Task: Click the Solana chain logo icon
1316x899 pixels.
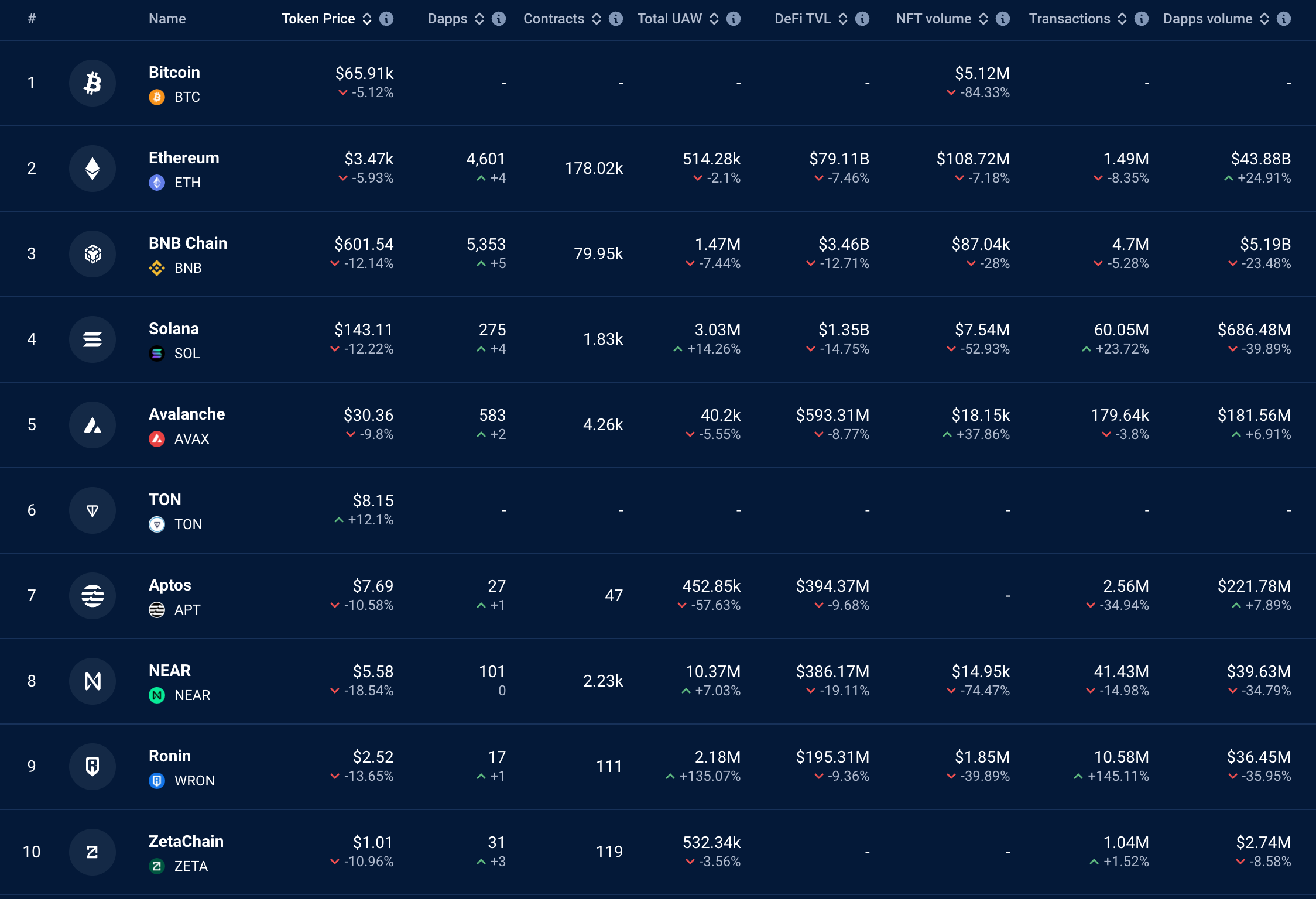Action: (92, 339)
